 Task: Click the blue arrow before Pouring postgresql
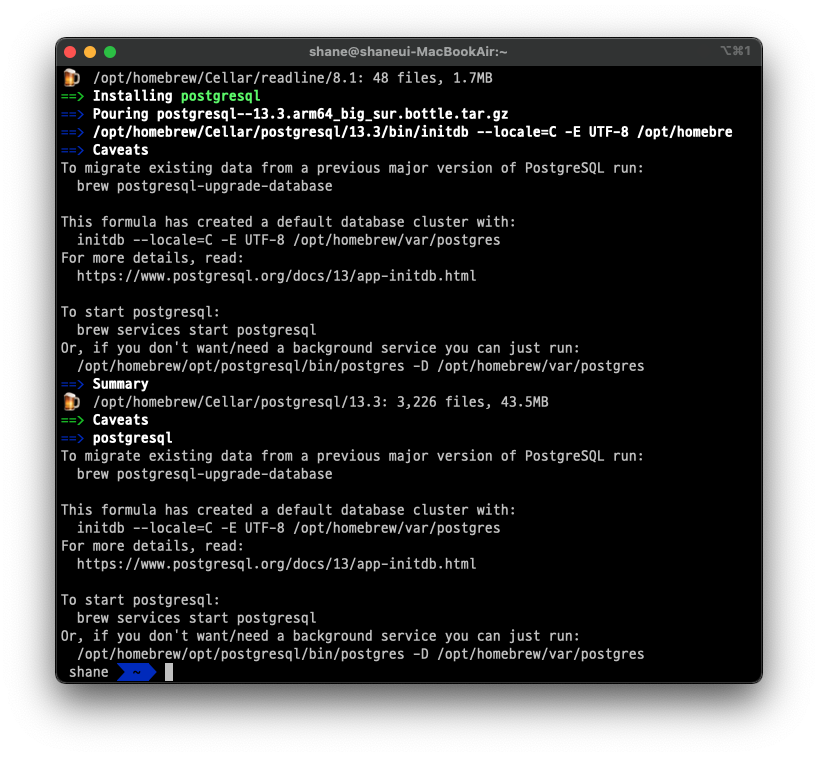(x=72, y=114)
